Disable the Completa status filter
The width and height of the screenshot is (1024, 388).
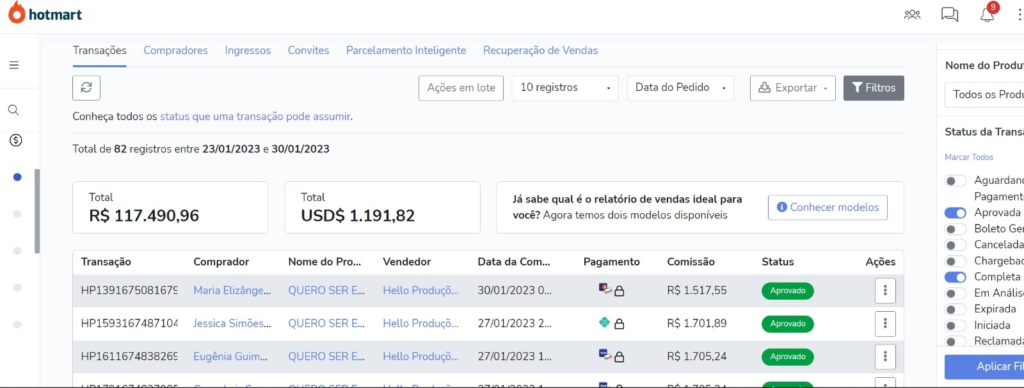(955, 277)
